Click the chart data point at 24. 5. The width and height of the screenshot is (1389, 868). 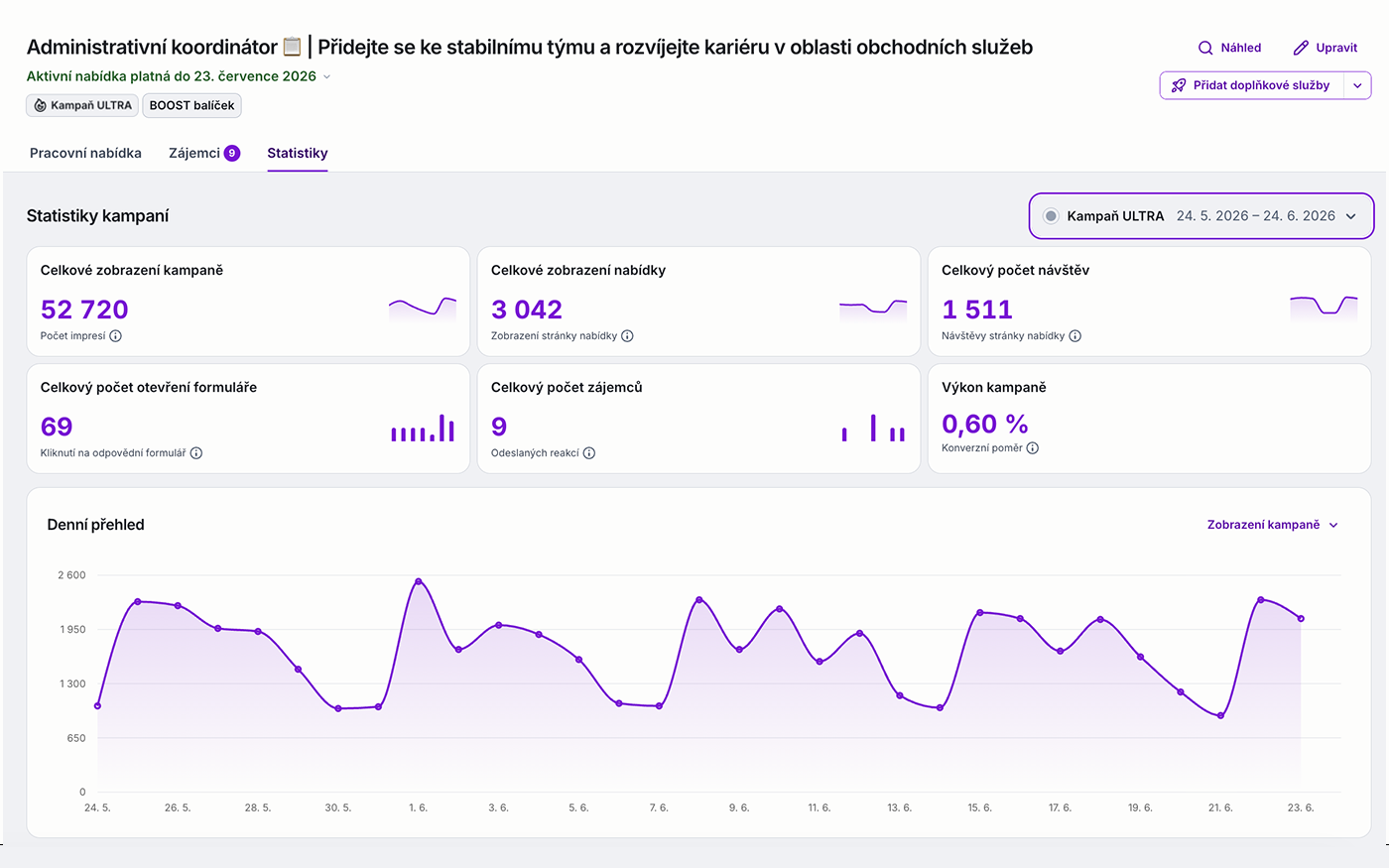(x=97, y=706)
